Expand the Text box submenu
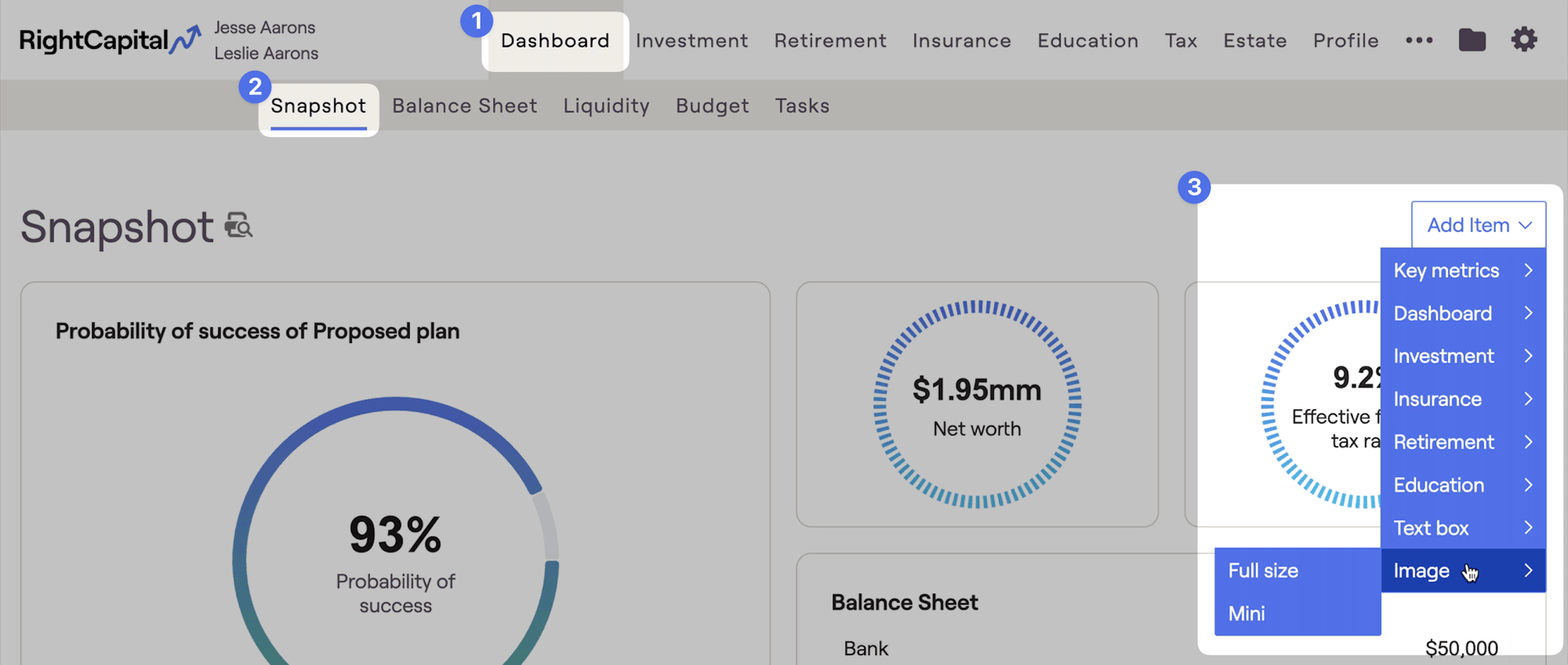Image resolution: width=1568 pixels, height=665 pixels. click(x=1463, y=528)
